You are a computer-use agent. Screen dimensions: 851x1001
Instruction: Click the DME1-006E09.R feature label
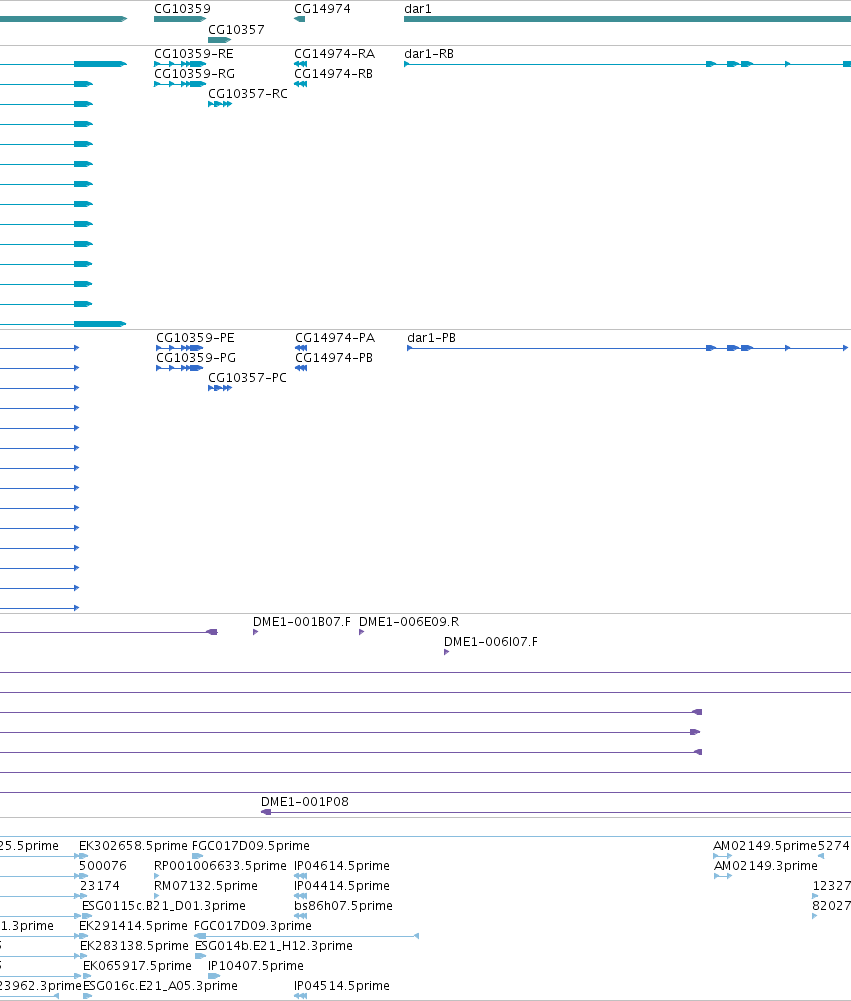pos(409,622)
